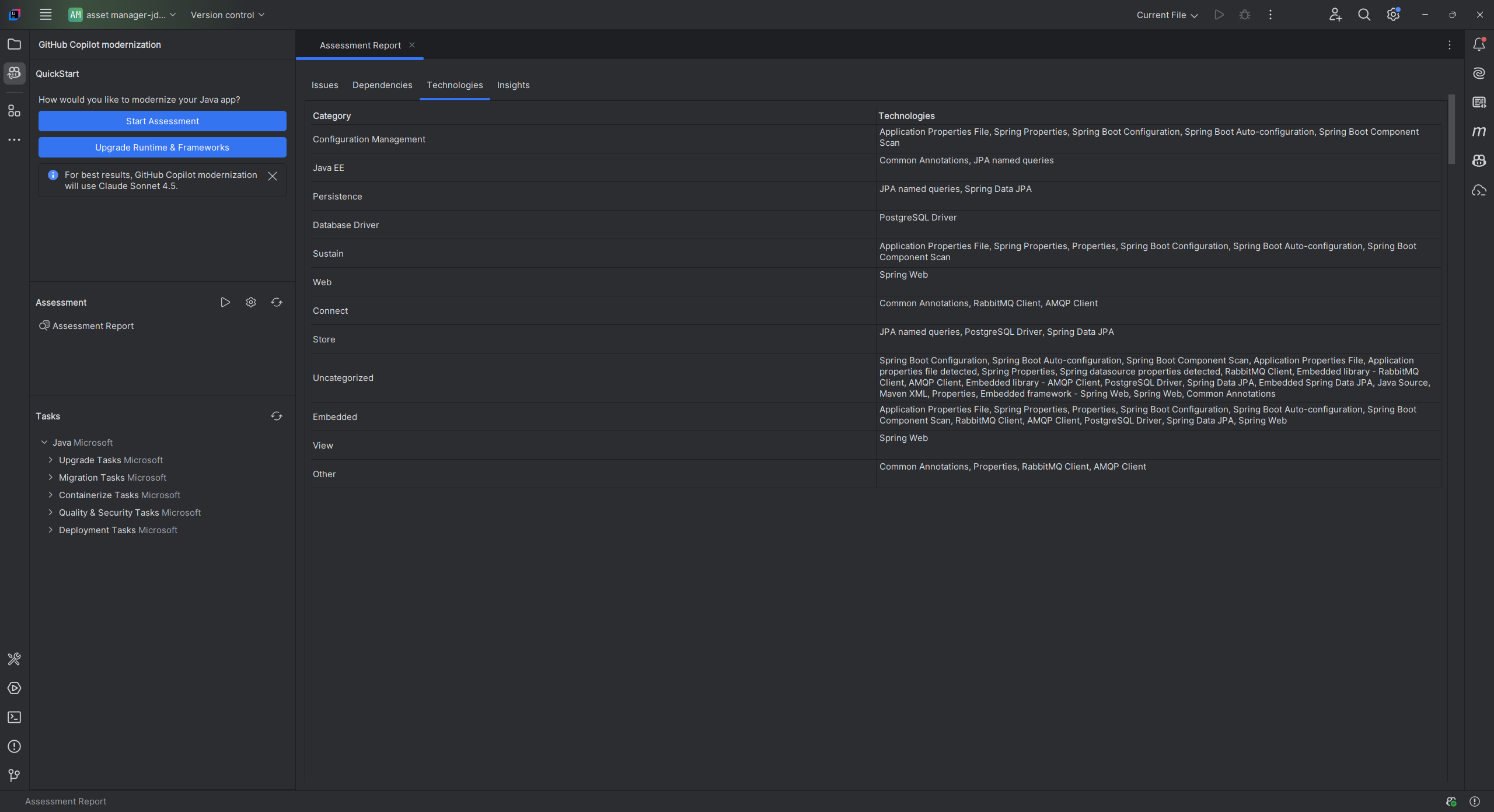
Task: Click Upgrade Runtime & Frameworks button
Action: tap(162, 148)
